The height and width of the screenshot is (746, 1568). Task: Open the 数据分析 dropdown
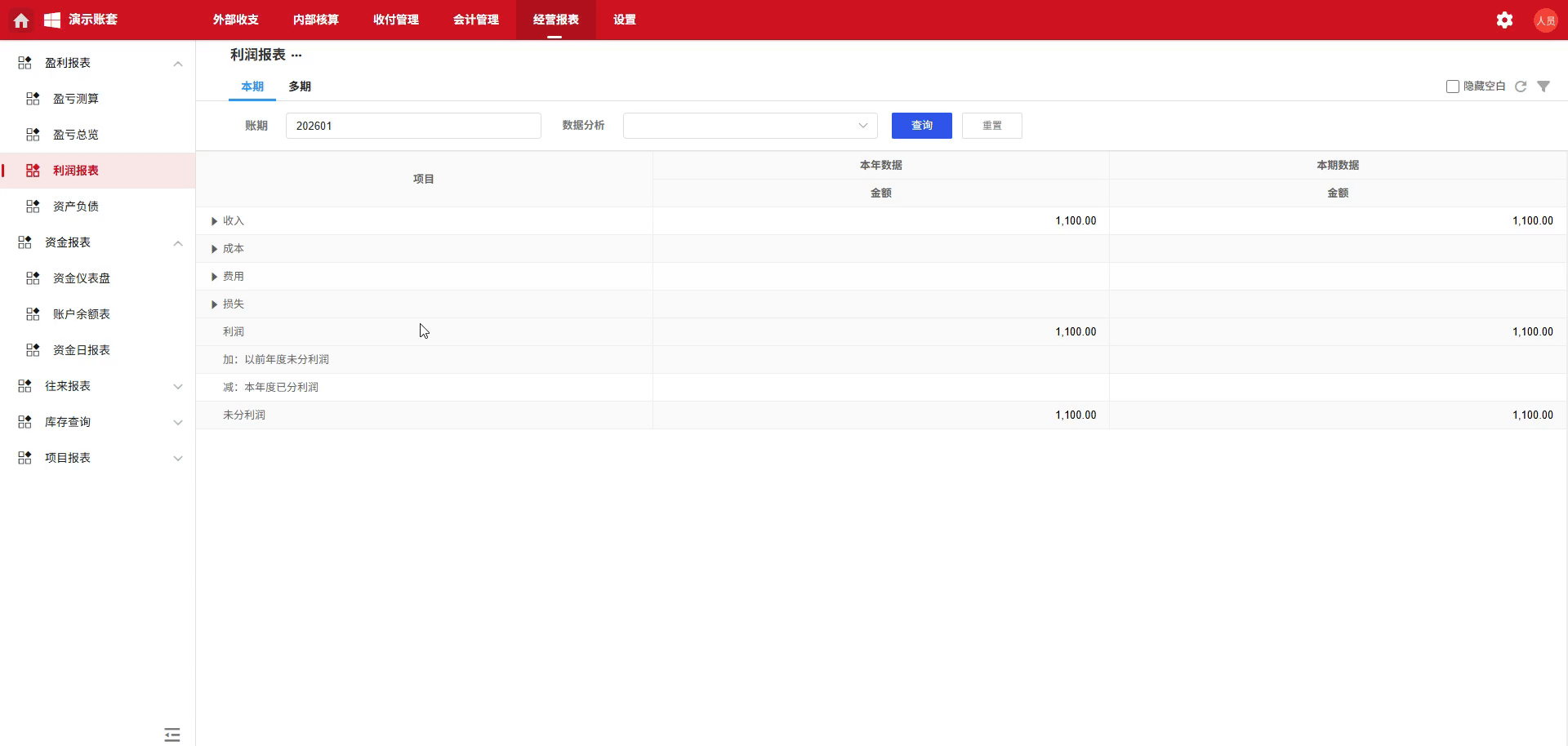(x=750, y=126)
